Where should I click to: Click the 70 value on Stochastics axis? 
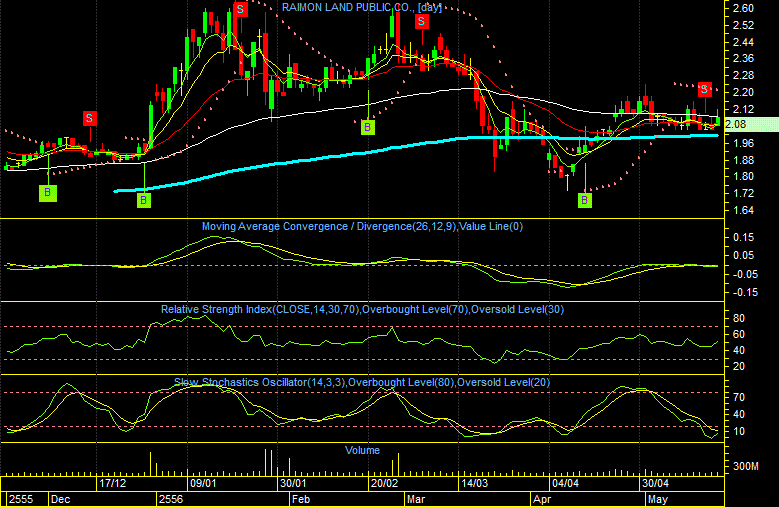point(739,397)
